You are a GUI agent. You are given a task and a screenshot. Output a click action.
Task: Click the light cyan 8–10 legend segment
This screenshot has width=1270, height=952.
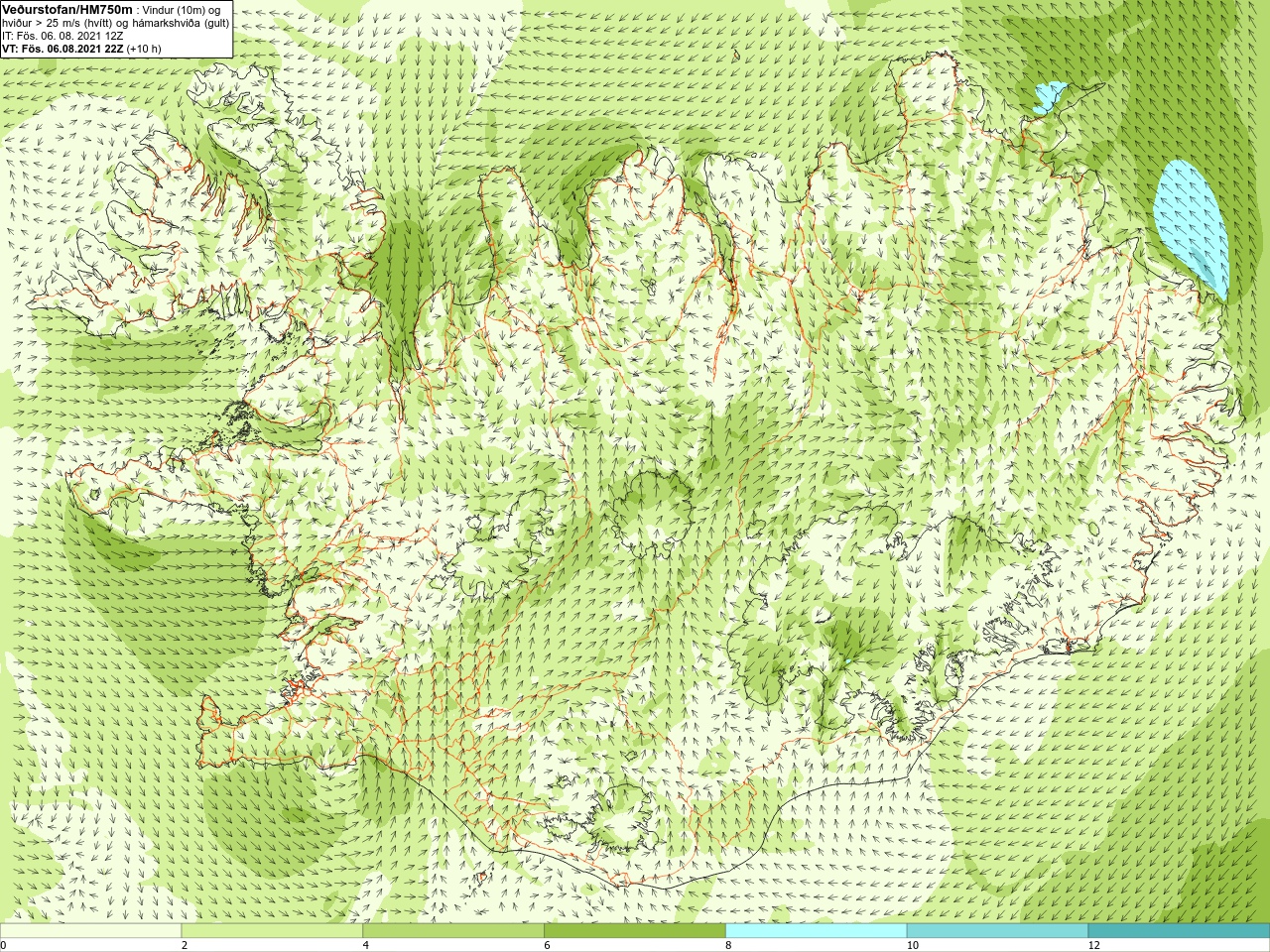click(817, 931)
